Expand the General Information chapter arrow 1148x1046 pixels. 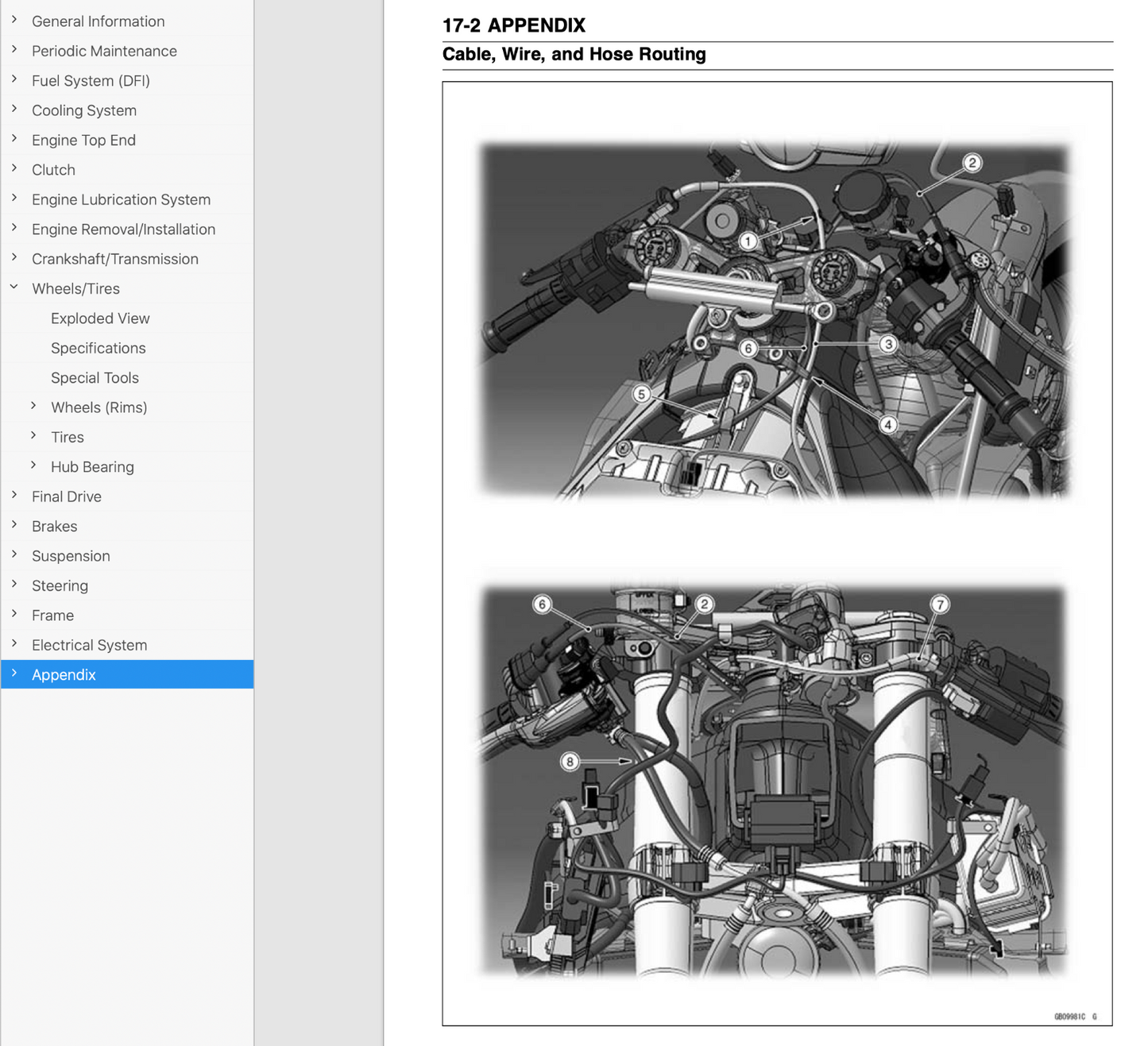coord(14,21)
